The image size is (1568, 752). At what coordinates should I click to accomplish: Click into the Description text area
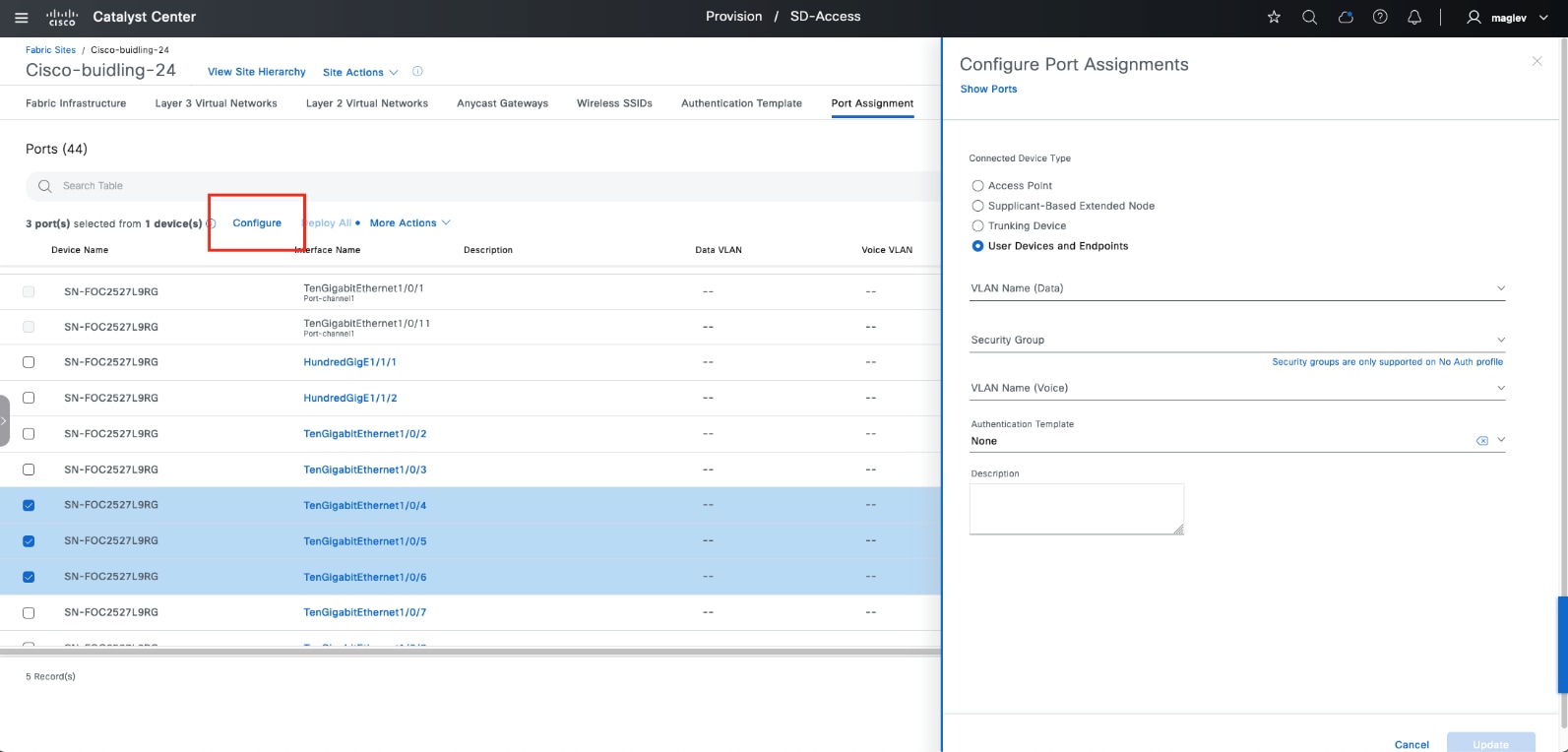(1076, 509)
